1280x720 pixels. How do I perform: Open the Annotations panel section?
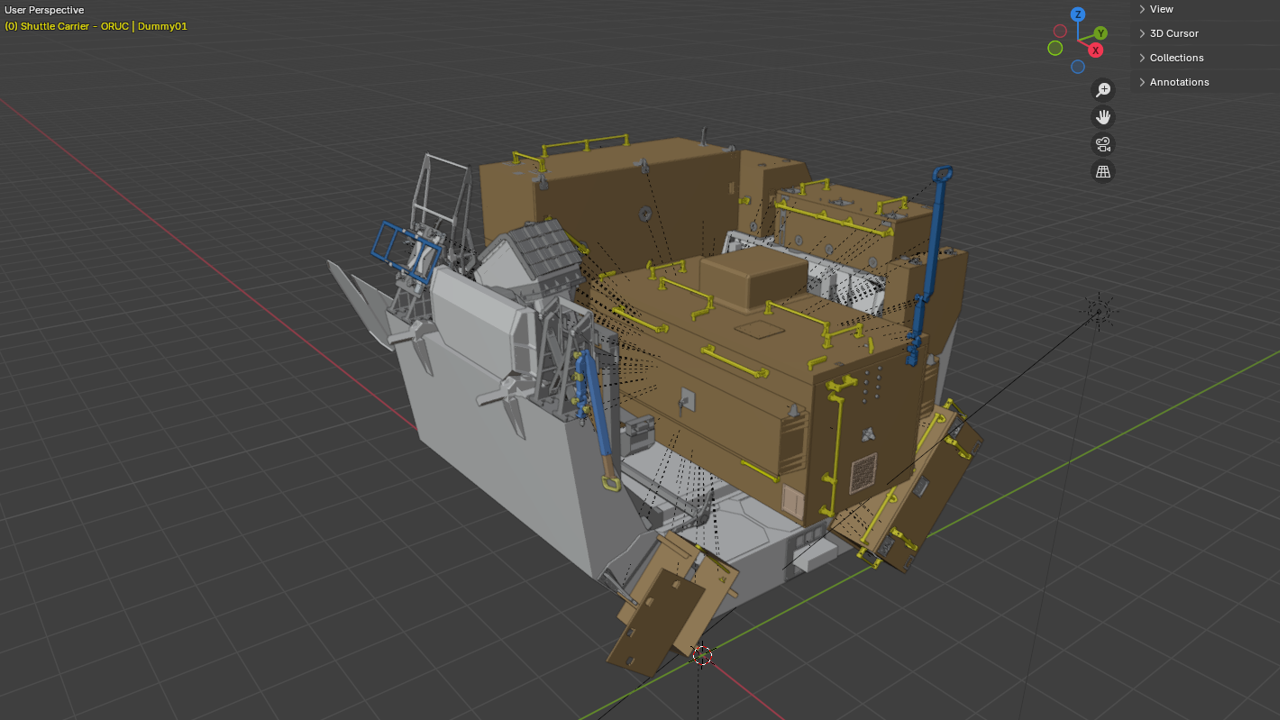(1178, 82)
